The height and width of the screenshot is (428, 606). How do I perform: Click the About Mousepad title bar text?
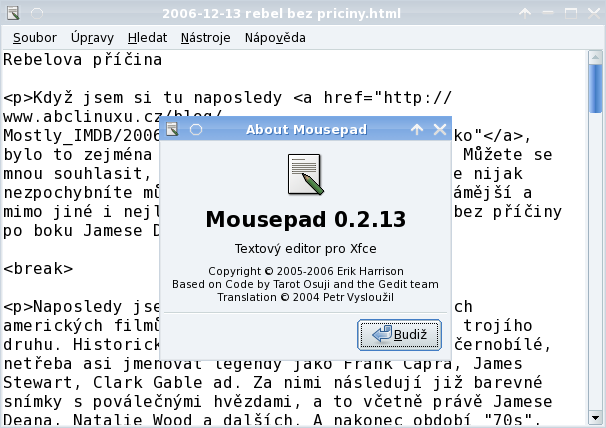coord(306,130)
